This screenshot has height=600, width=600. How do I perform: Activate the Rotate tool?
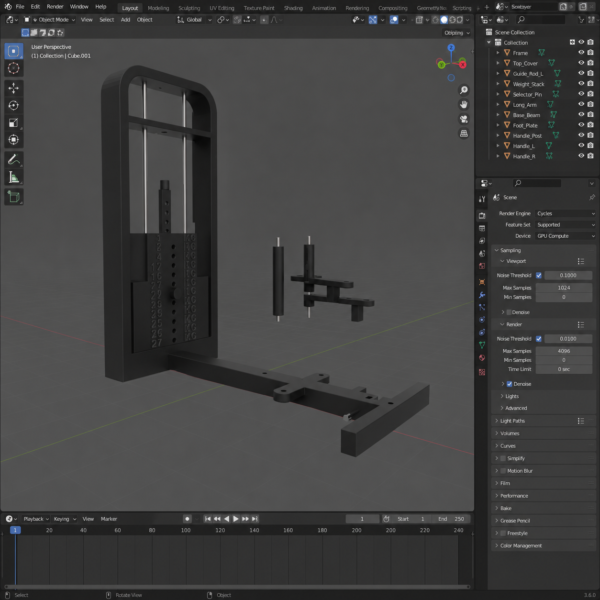pos(13,106)
